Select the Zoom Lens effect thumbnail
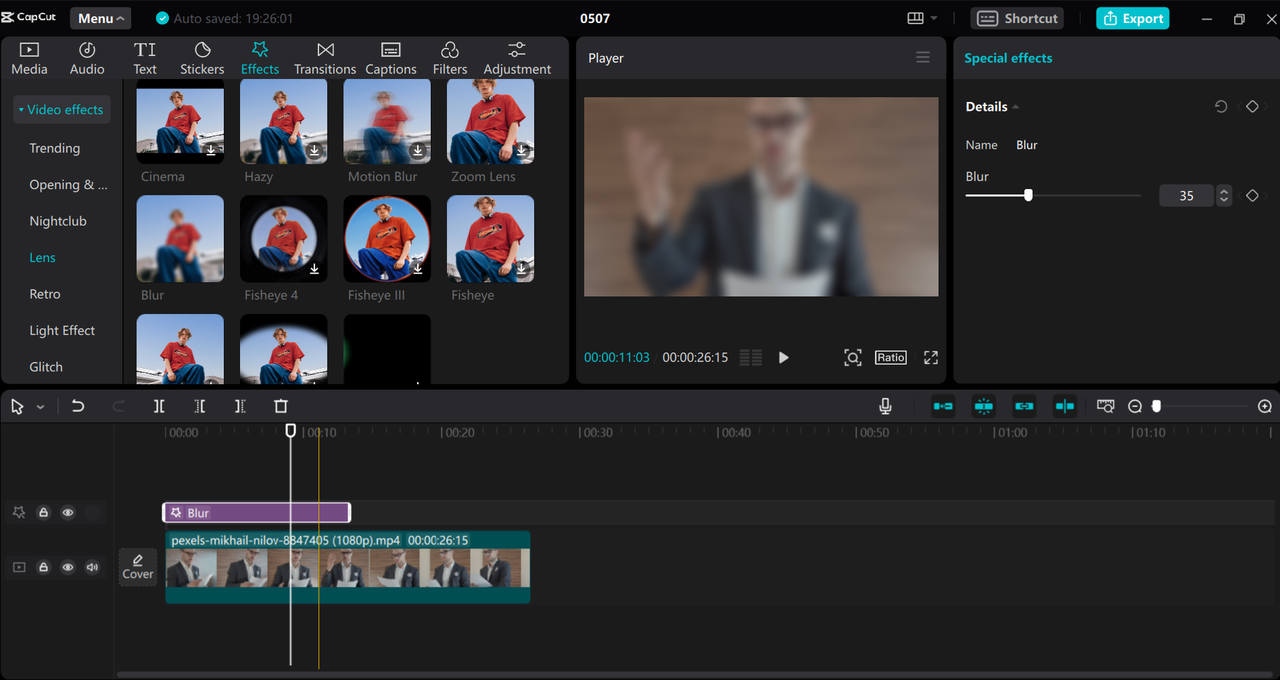The height and width of the screenshot is (680, 1280). point(490,121)
